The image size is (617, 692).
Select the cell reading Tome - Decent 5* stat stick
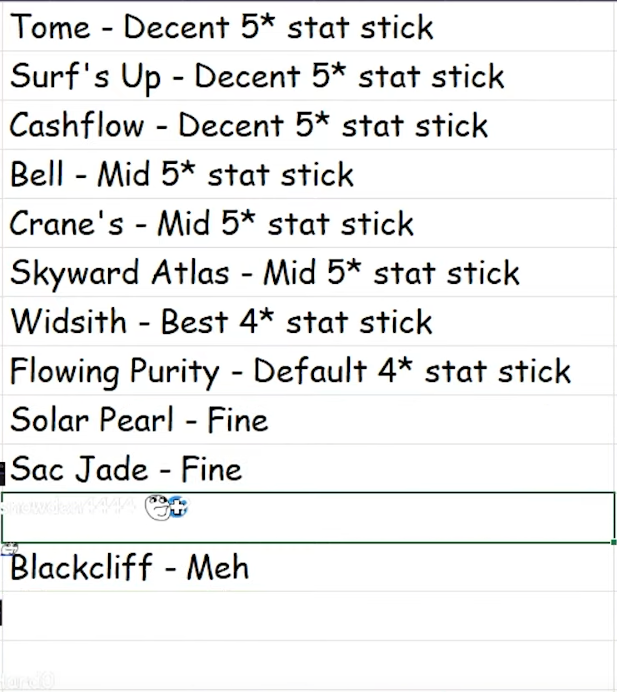point(309,26)
